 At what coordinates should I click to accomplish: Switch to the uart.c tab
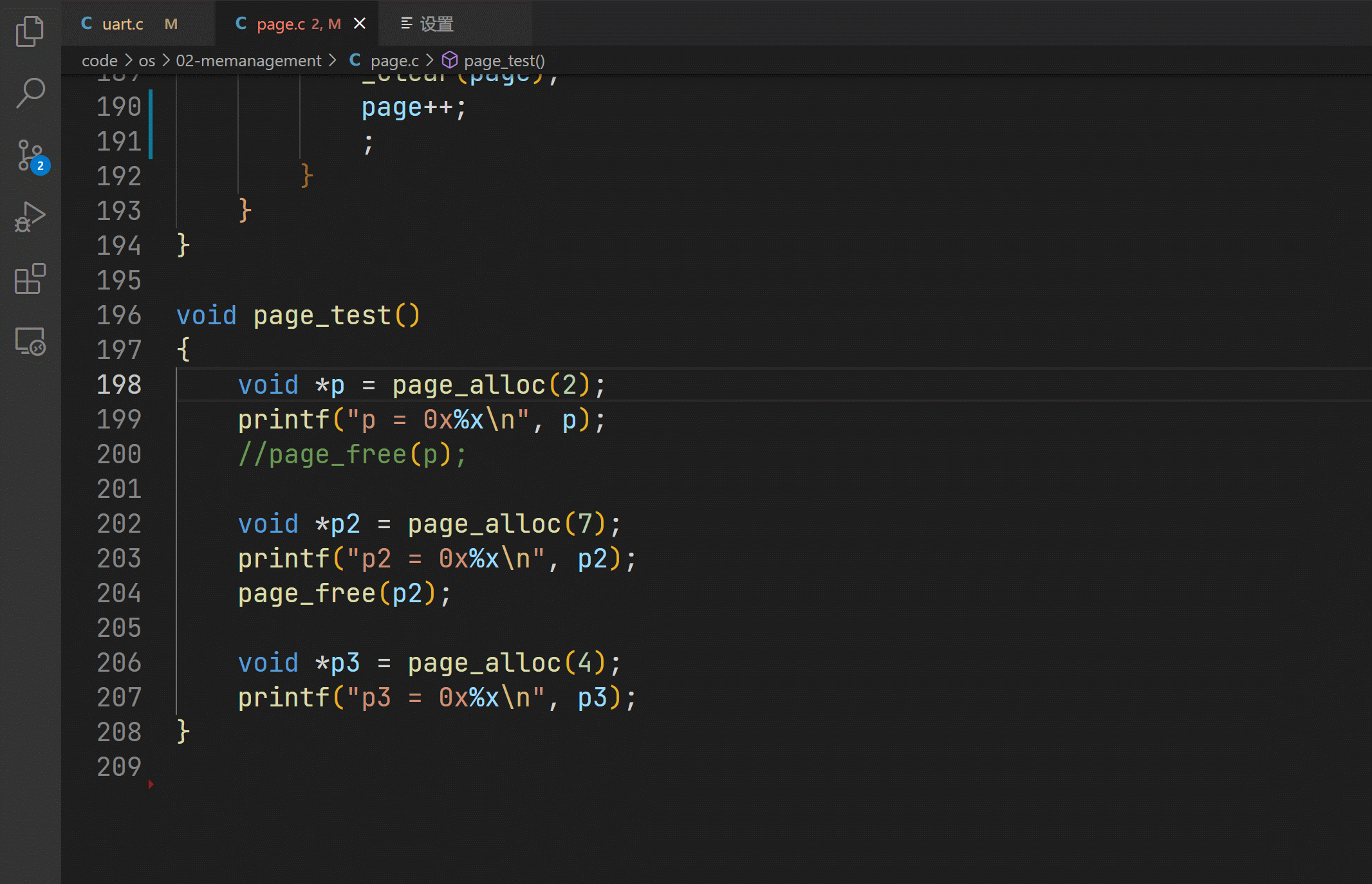(x=124, y=23)
